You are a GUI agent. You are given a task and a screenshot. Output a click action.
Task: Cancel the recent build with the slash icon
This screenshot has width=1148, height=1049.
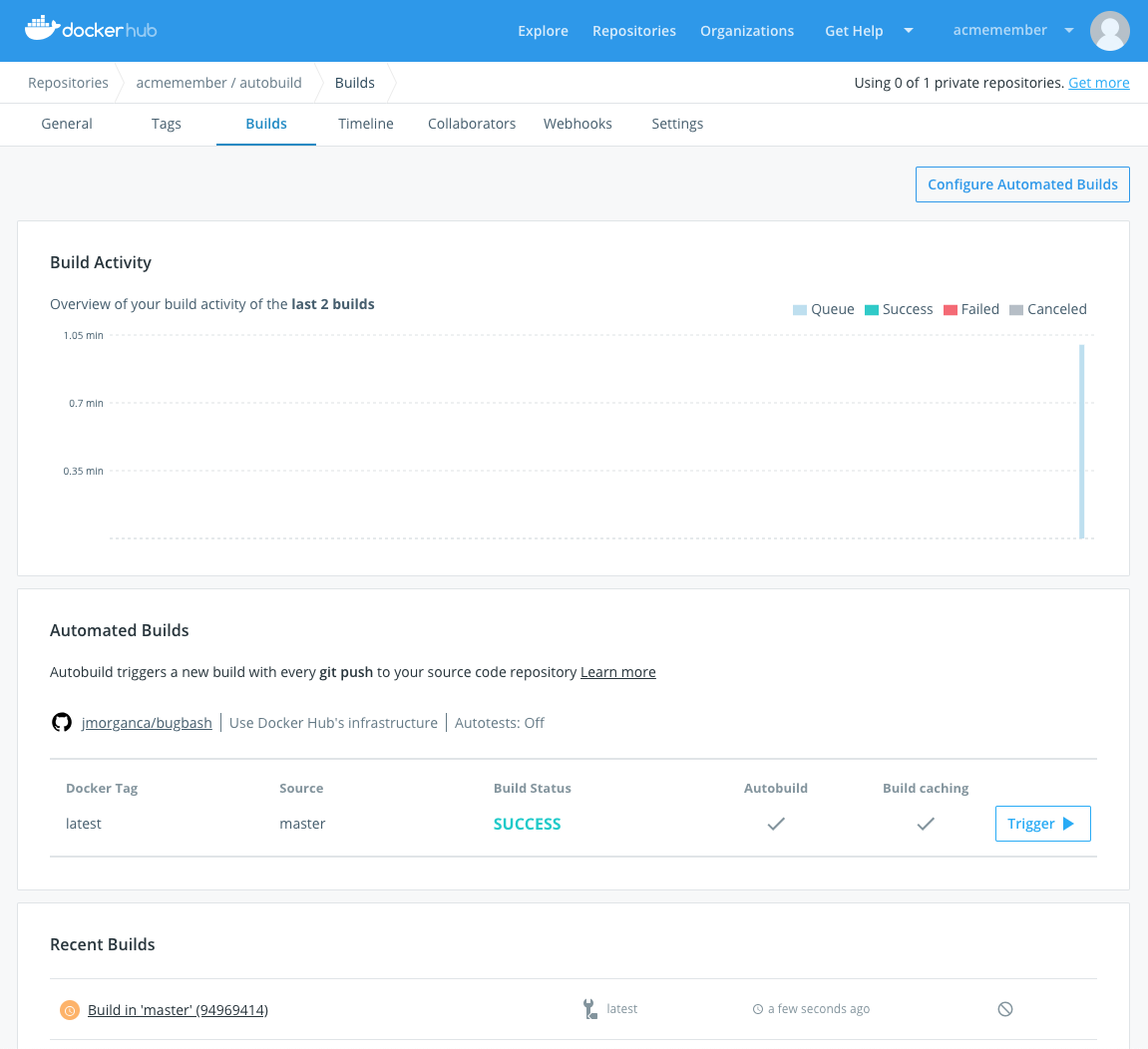pyautogui.click(x=1005, y=1008)
